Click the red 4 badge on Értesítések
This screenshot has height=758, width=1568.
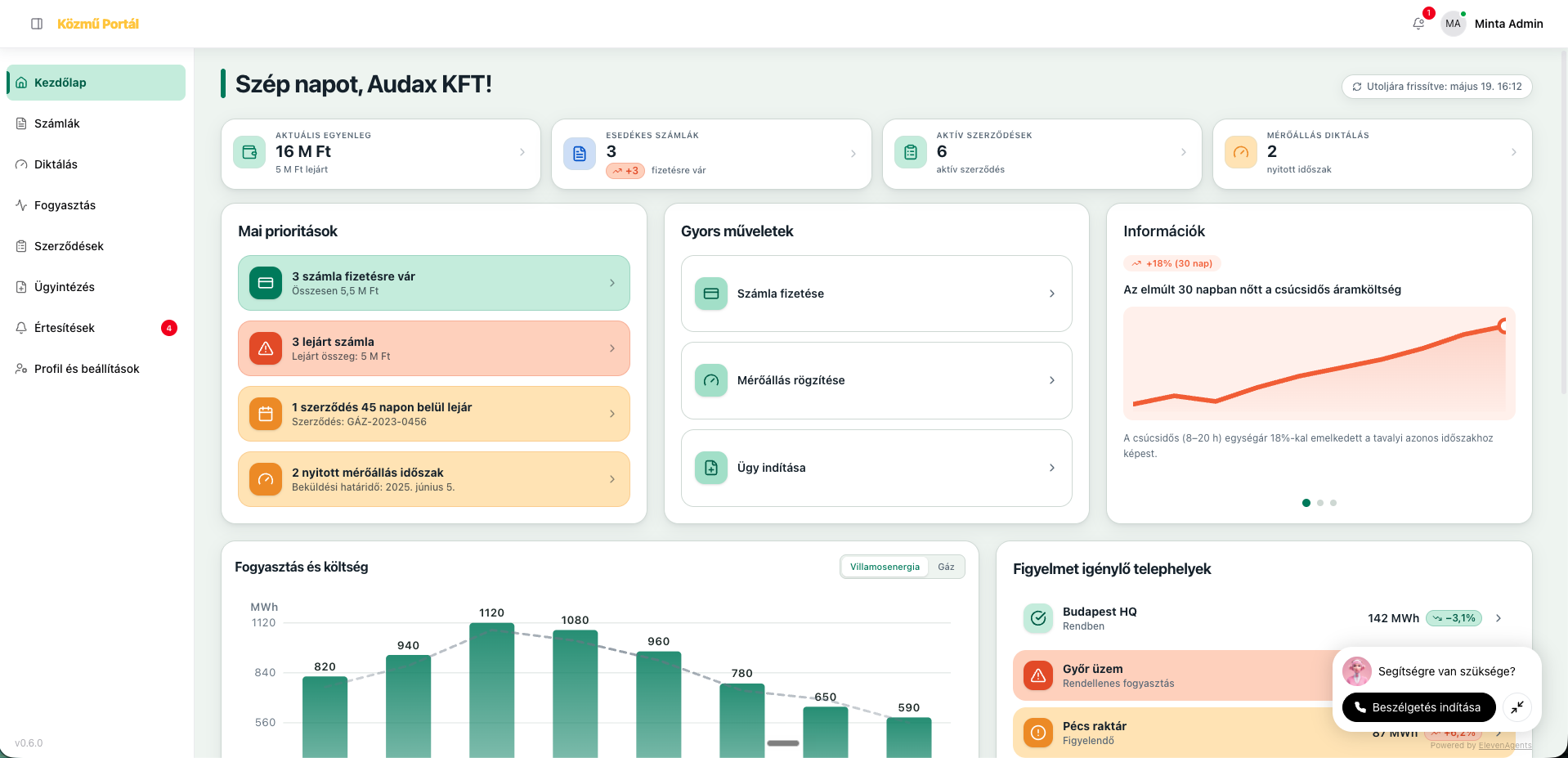[169, 328]
